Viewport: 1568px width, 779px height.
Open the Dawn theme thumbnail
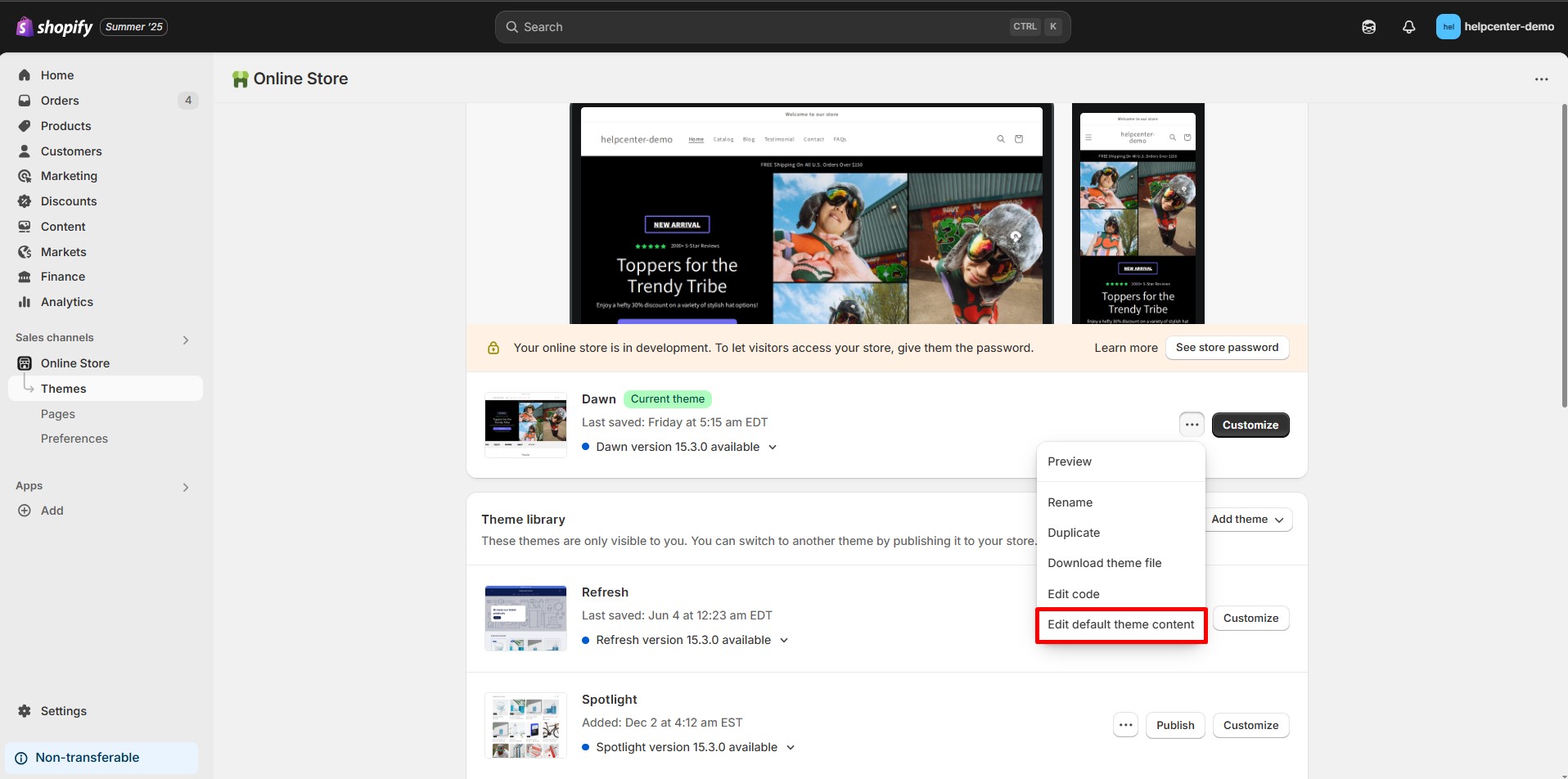pos(525,423)
